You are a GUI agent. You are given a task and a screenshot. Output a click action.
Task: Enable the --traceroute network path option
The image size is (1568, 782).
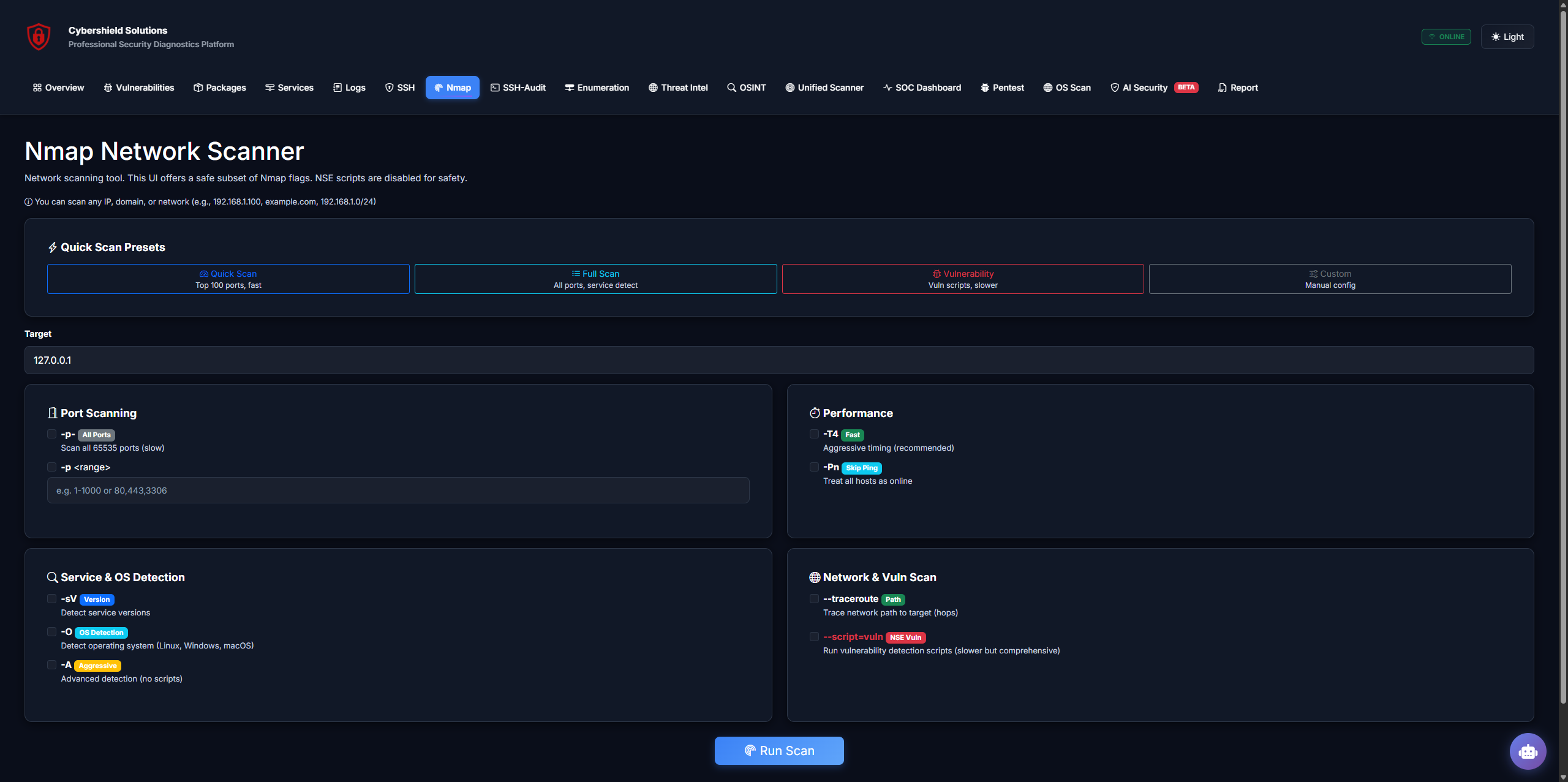pos(814,598)
